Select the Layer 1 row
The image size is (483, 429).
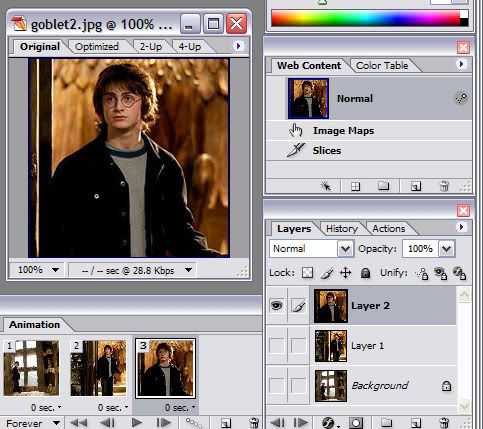click(361, 345)
